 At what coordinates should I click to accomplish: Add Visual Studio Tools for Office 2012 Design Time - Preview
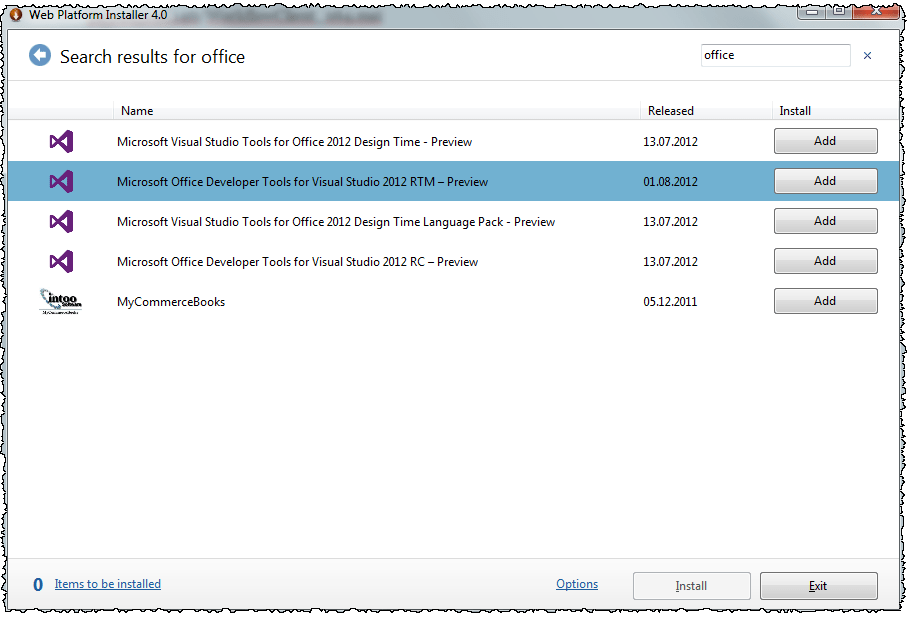[825, 141]
